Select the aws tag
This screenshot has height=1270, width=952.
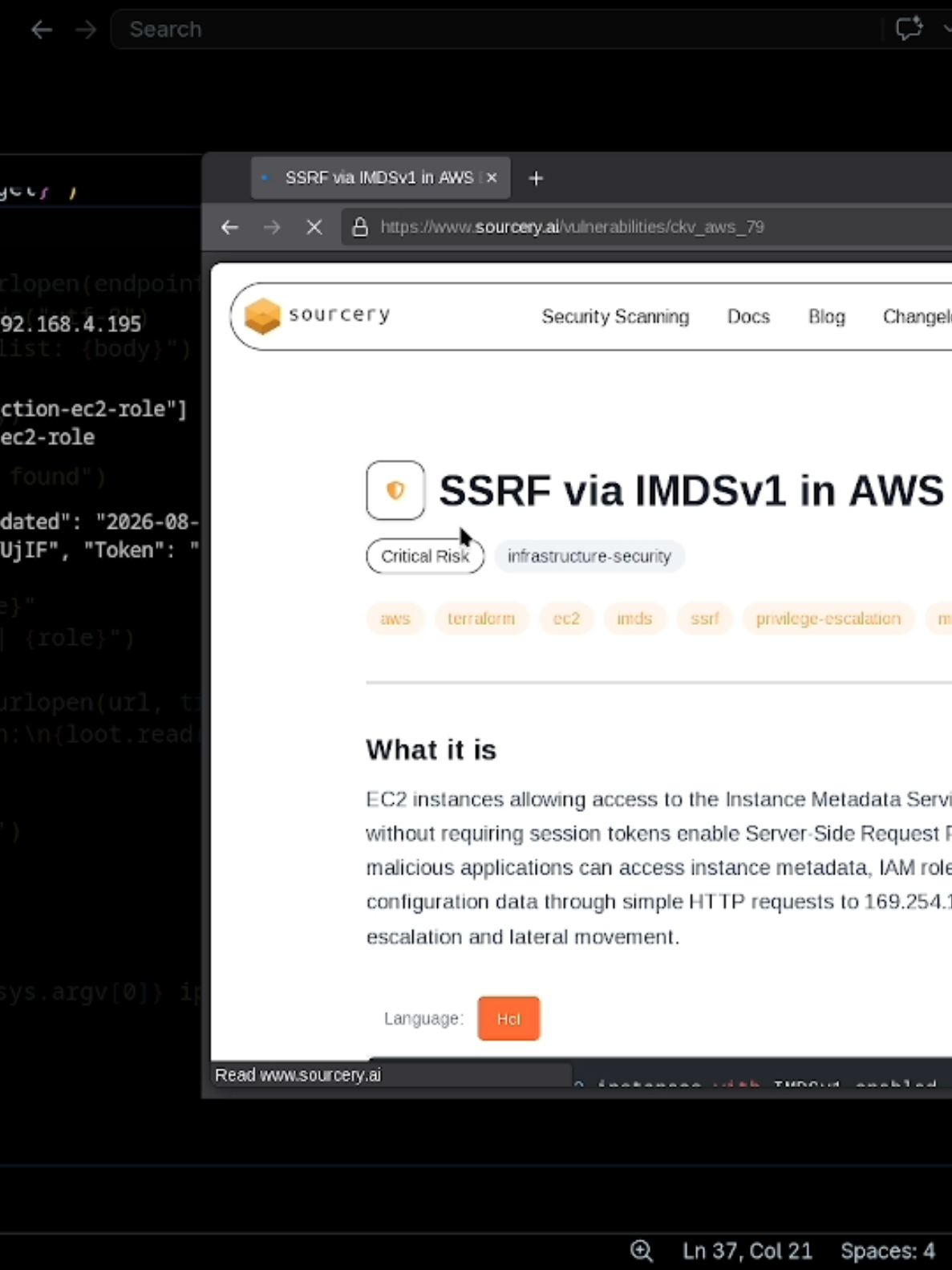(x=395, y=619)
